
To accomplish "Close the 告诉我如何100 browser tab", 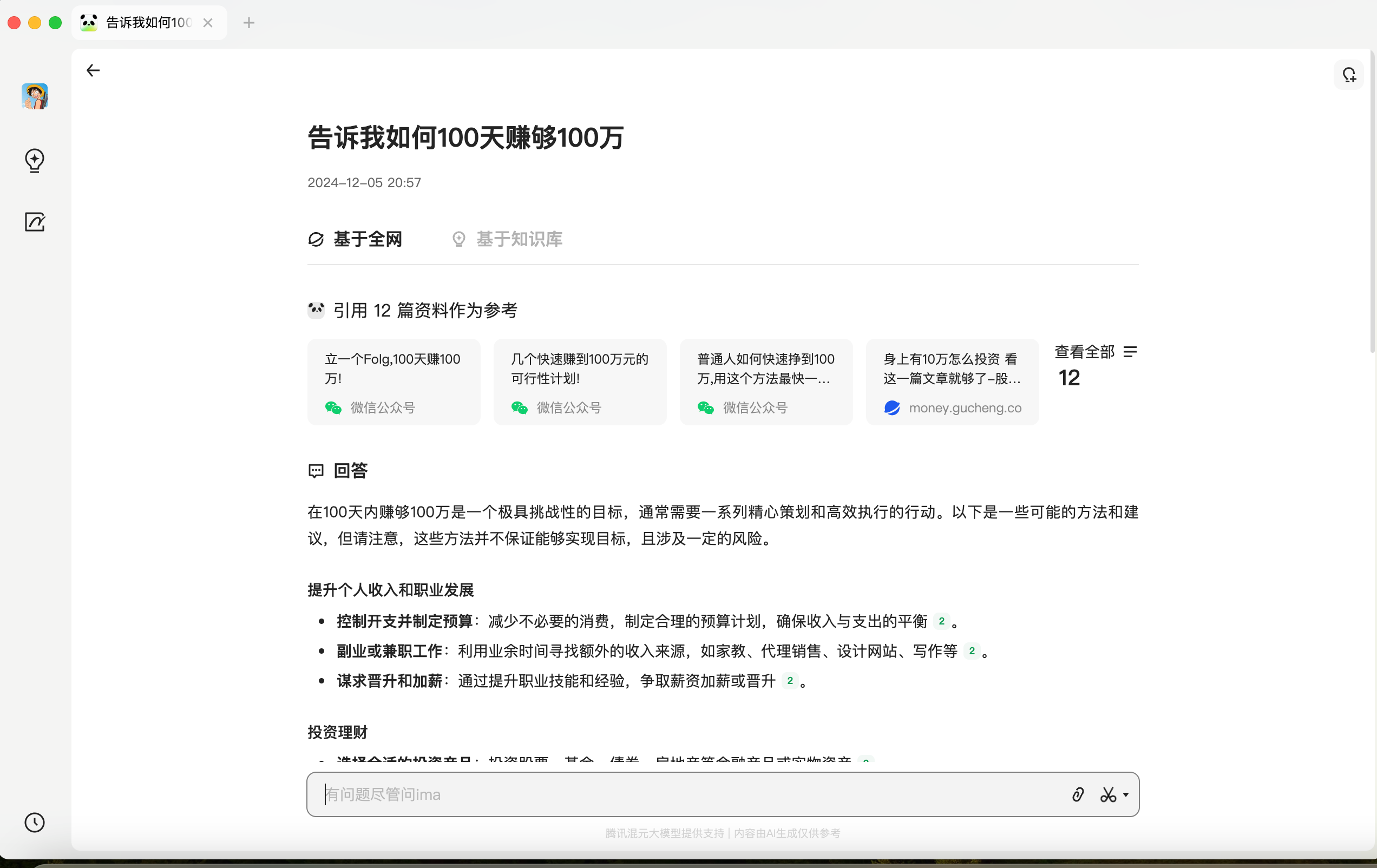I will click(x=208, y=23).
